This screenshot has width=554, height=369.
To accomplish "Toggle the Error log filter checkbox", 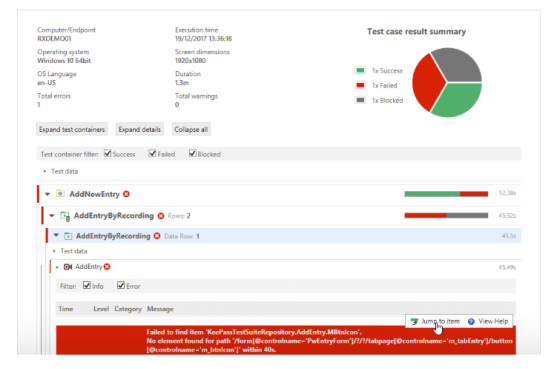I will (121, 285).
